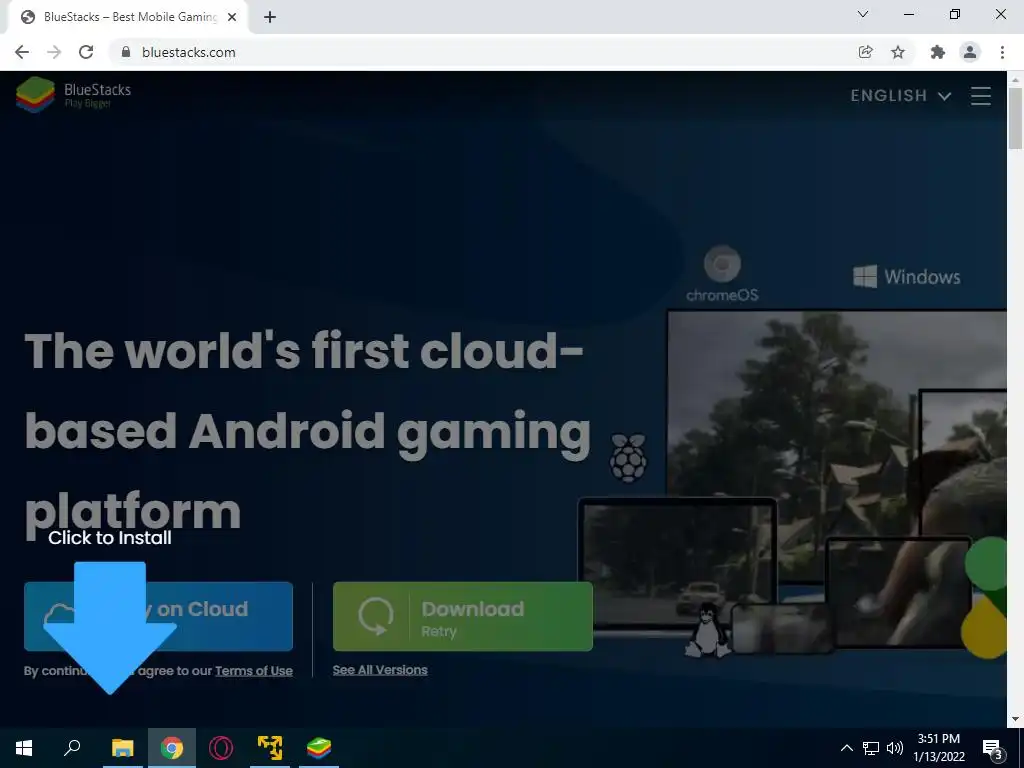Open the hamburger menu icon

pos(980,96)
